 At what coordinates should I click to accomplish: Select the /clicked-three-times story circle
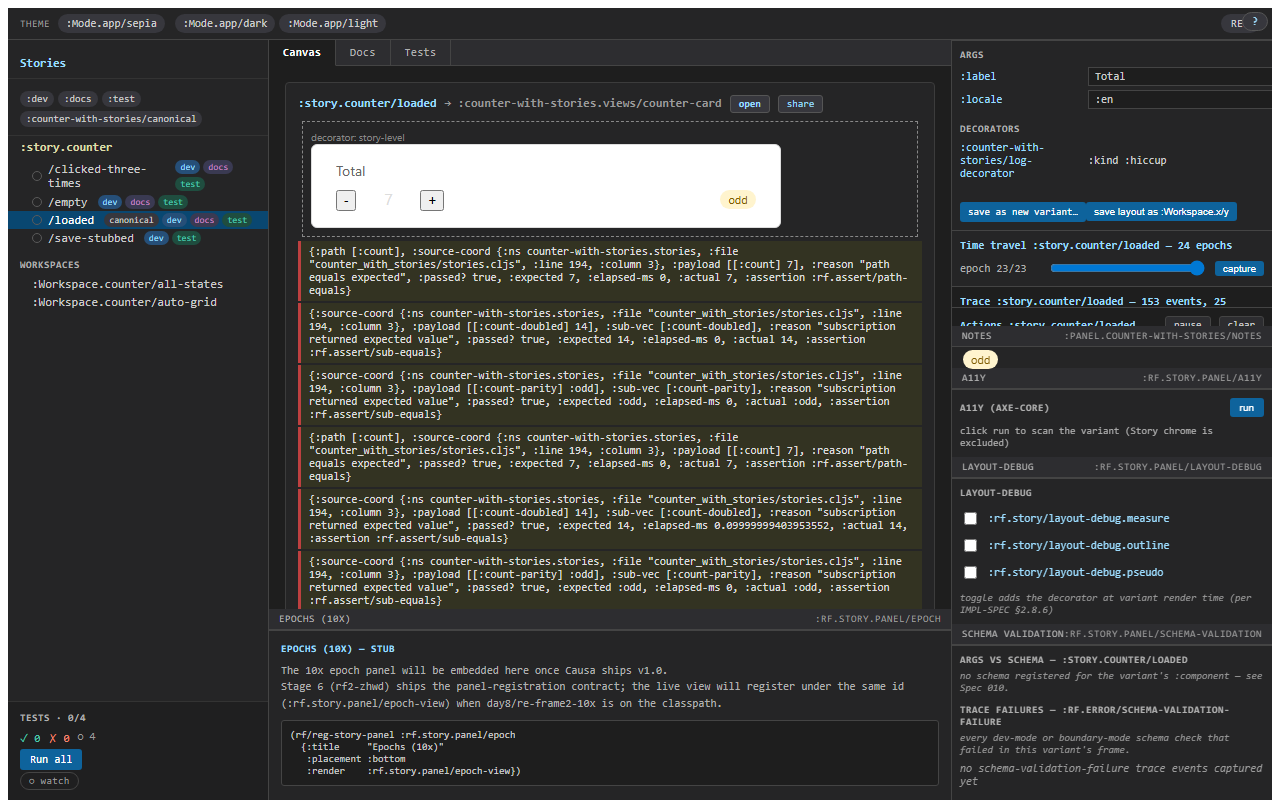tap(37, 176)
